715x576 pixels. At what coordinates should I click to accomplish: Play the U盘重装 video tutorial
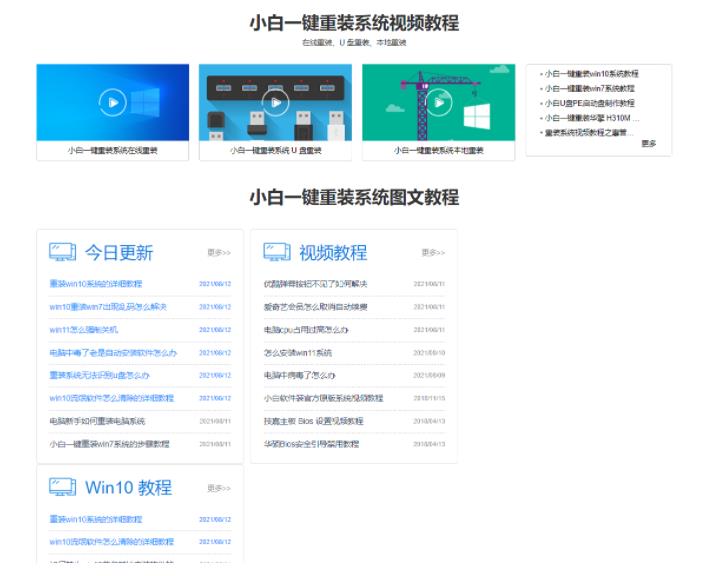275,101
